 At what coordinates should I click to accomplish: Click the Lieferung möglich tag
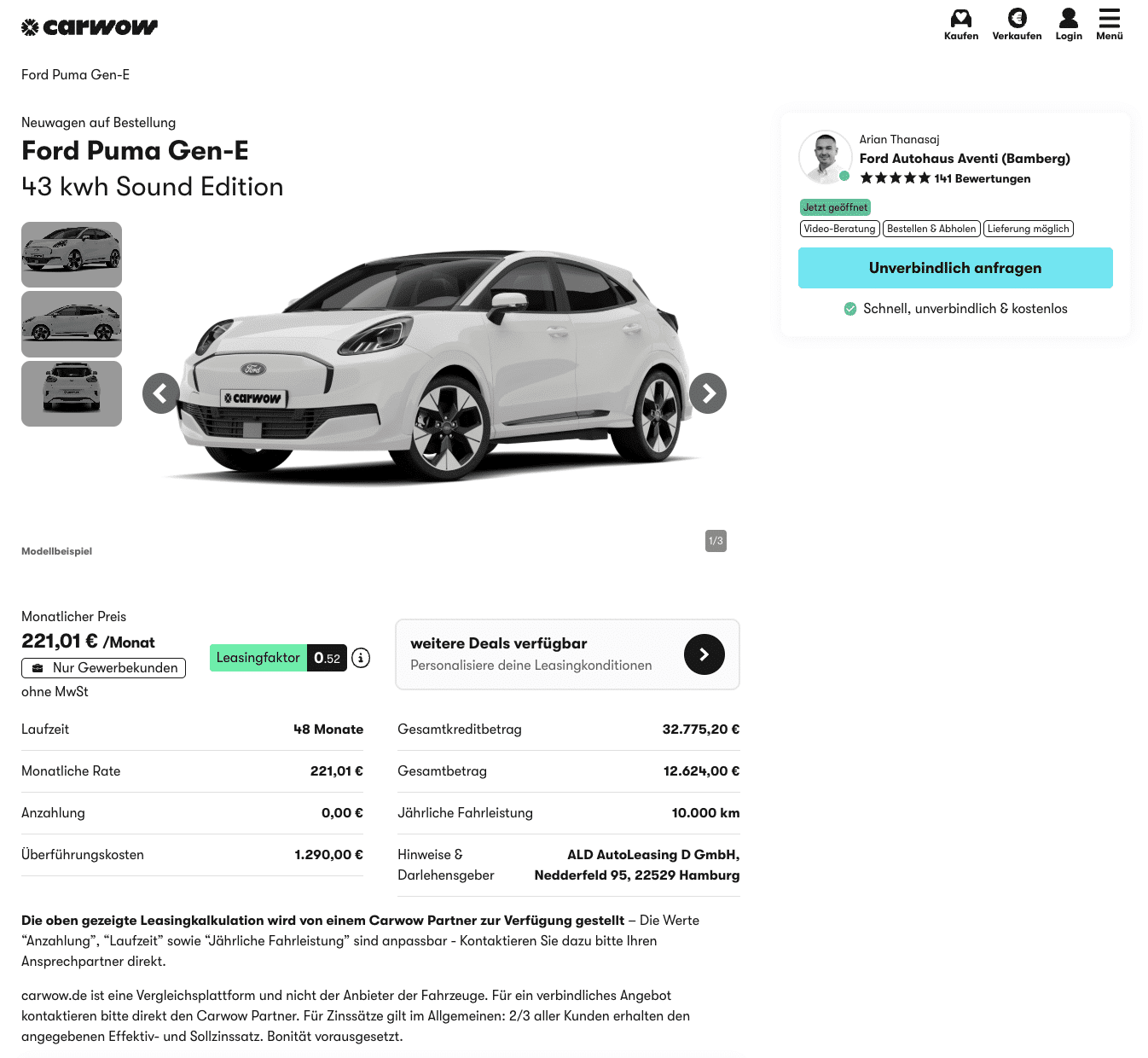[x=1028, y=229]
